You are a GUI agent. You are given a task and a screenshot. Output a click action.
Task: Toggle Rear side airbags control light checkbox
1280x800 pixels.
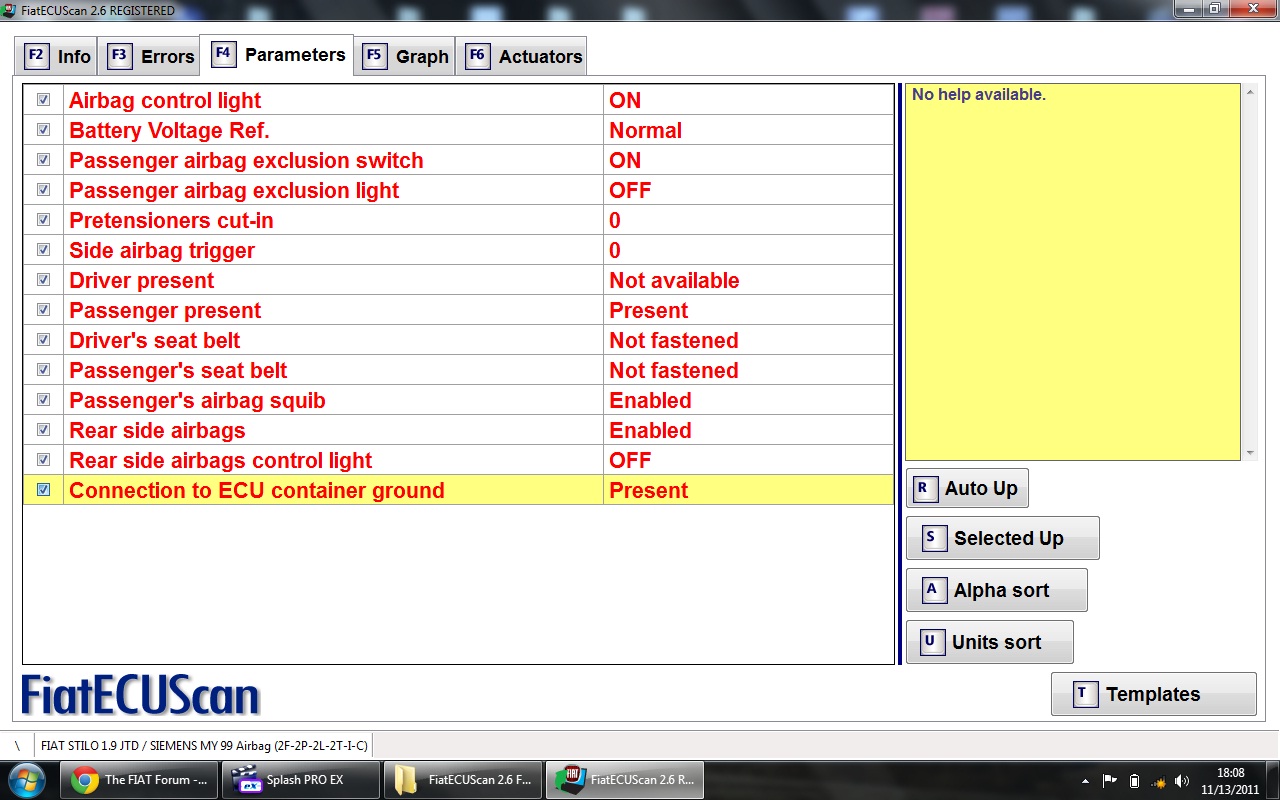tap(43, 460)
